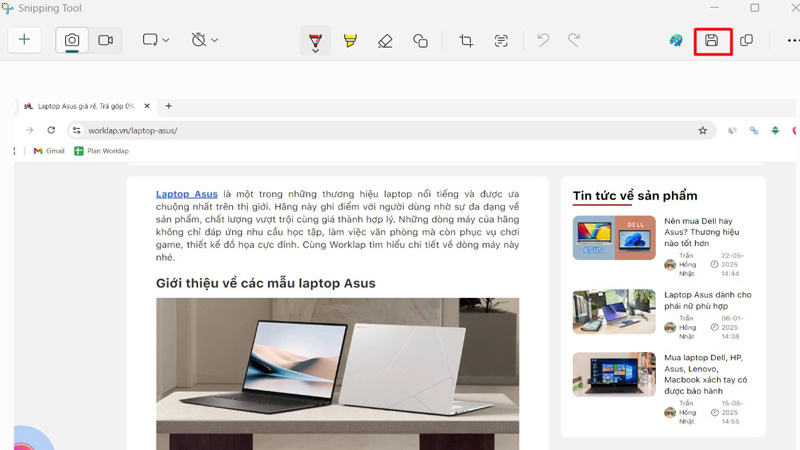
Task: Undo the last annotation
Action: pyautogui.click(x=543, y=40)
